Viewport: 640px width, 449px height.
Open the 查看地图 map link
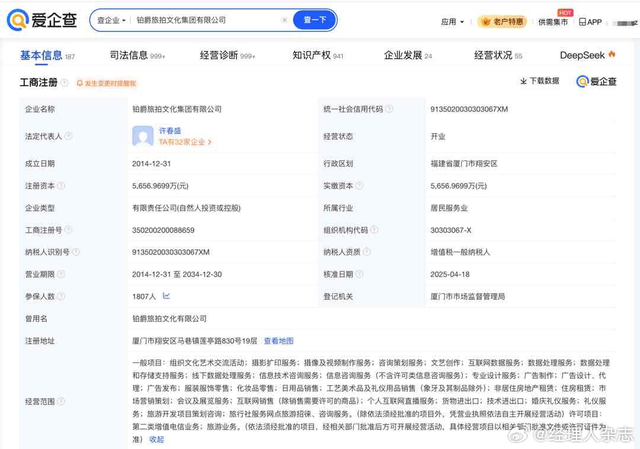click(x=278, y=341)
